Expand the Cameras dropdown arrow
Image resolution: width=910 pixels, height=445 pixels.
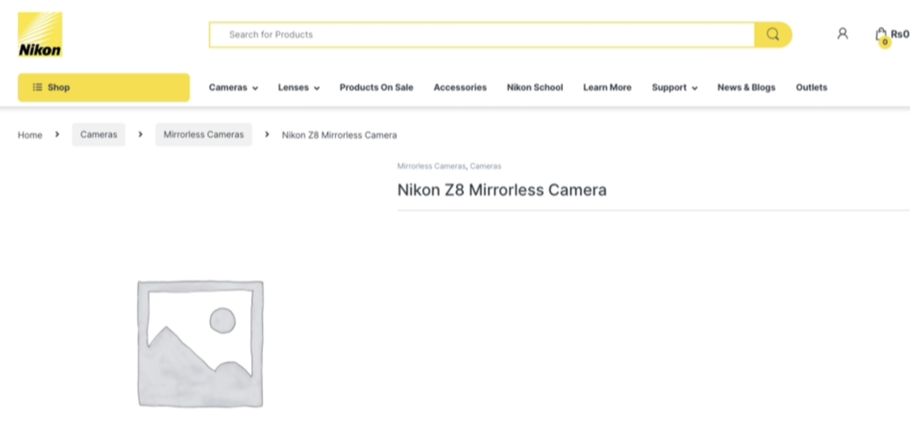255,88
